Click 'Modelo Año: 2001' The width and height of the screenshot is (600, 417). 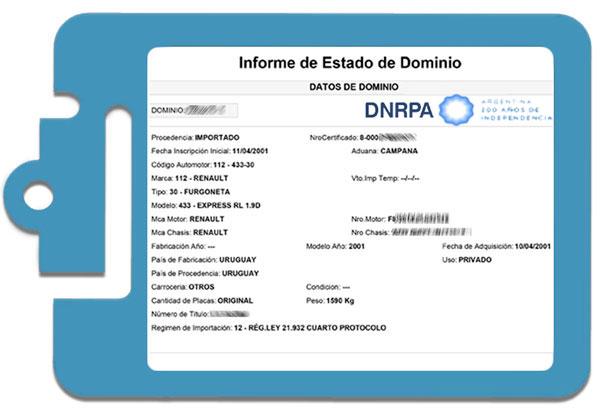pos(335,246)
